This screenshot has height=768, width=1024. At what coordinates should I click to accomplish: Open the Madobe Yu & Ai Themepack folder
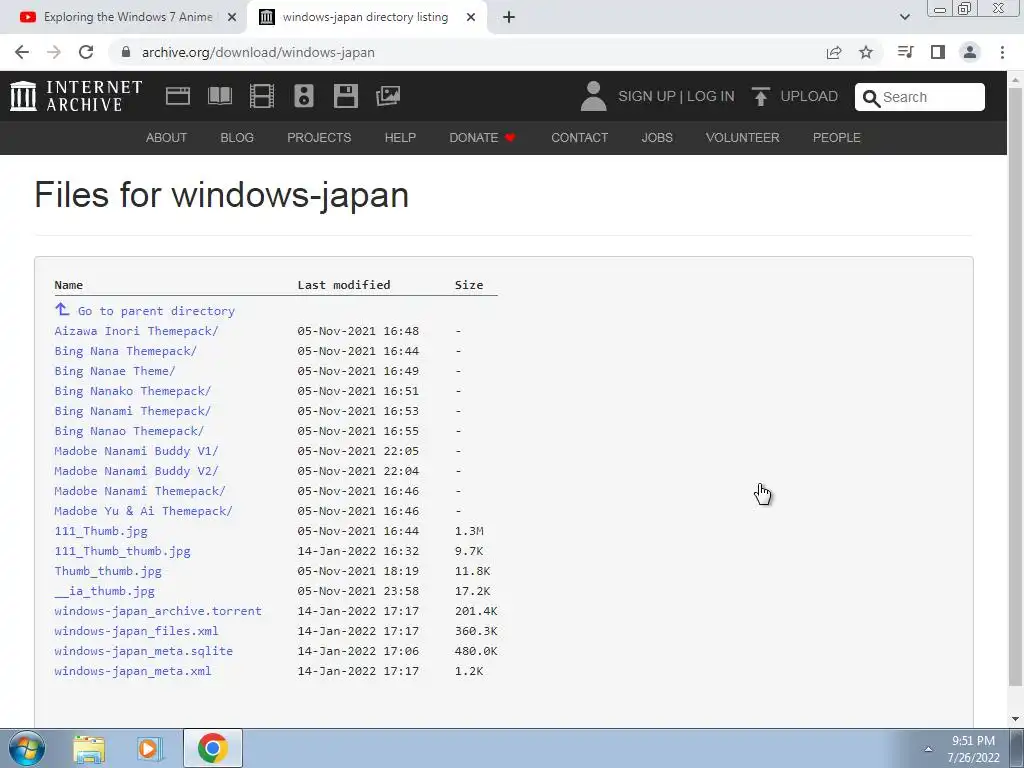coord(144,511)
